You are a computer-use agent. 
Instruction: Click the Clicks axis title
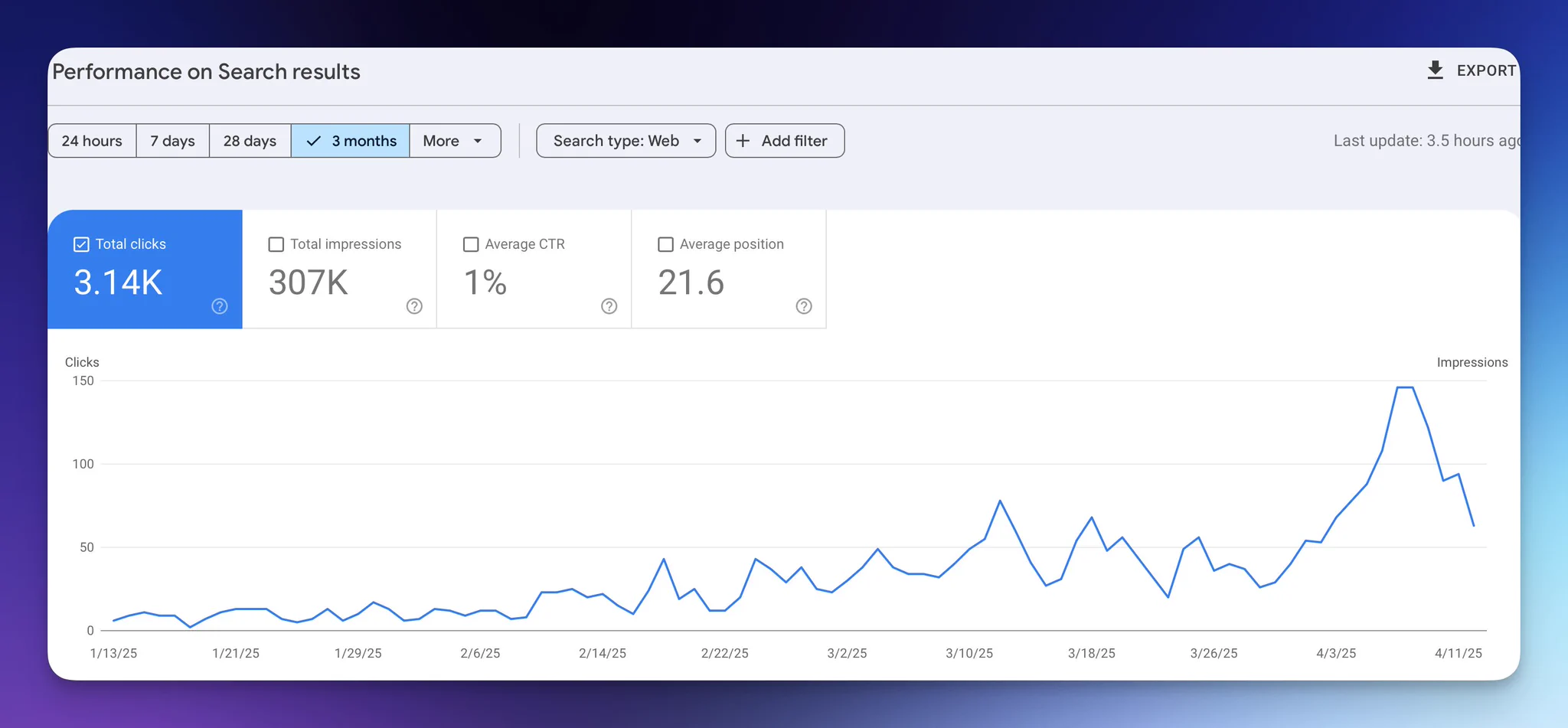coord(82,362)
